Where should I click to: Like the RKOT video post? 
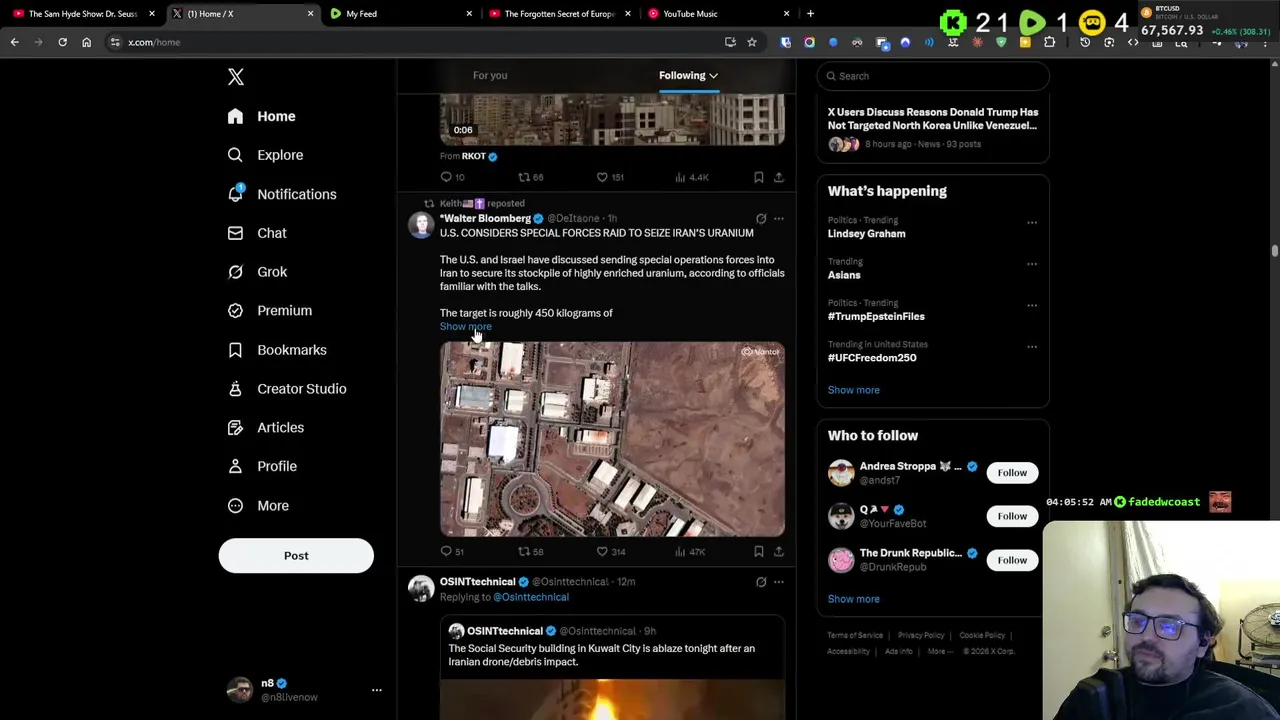point(602,177)
